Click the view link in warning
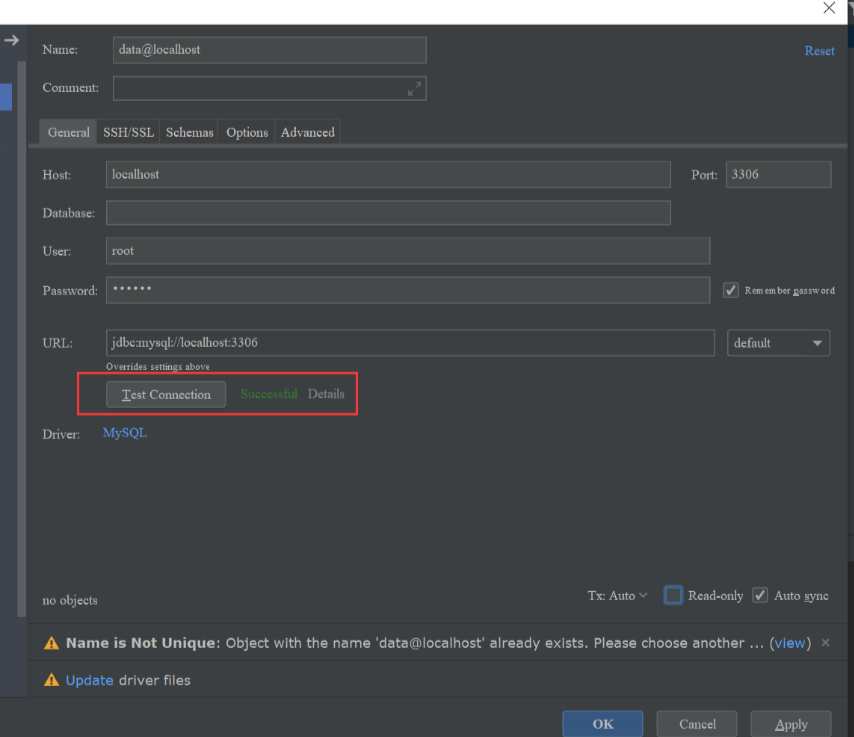 tap(790, 643)
